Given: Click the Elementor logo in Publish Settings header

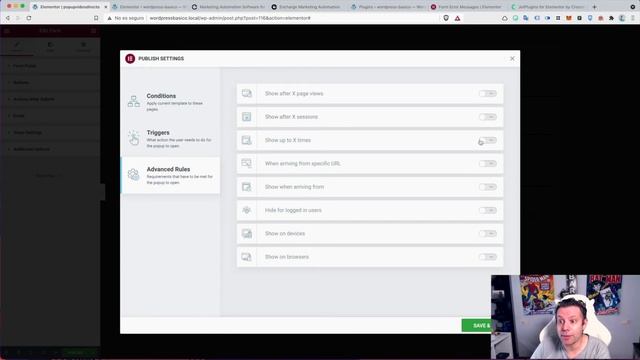Looking at the screenshot, I should pos(130,59).
